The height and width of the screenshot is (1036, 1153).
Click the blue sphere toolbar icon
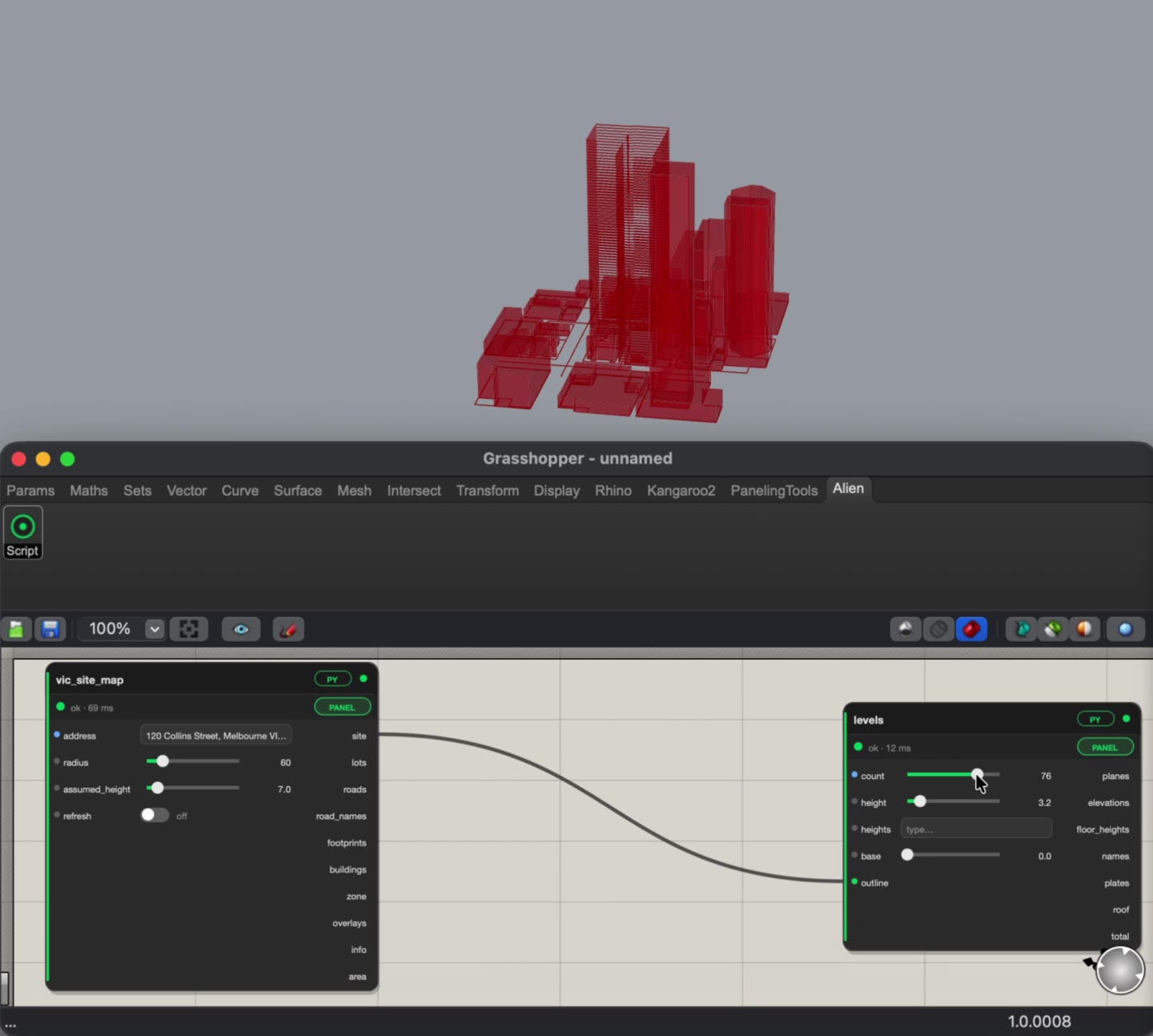1125,629
